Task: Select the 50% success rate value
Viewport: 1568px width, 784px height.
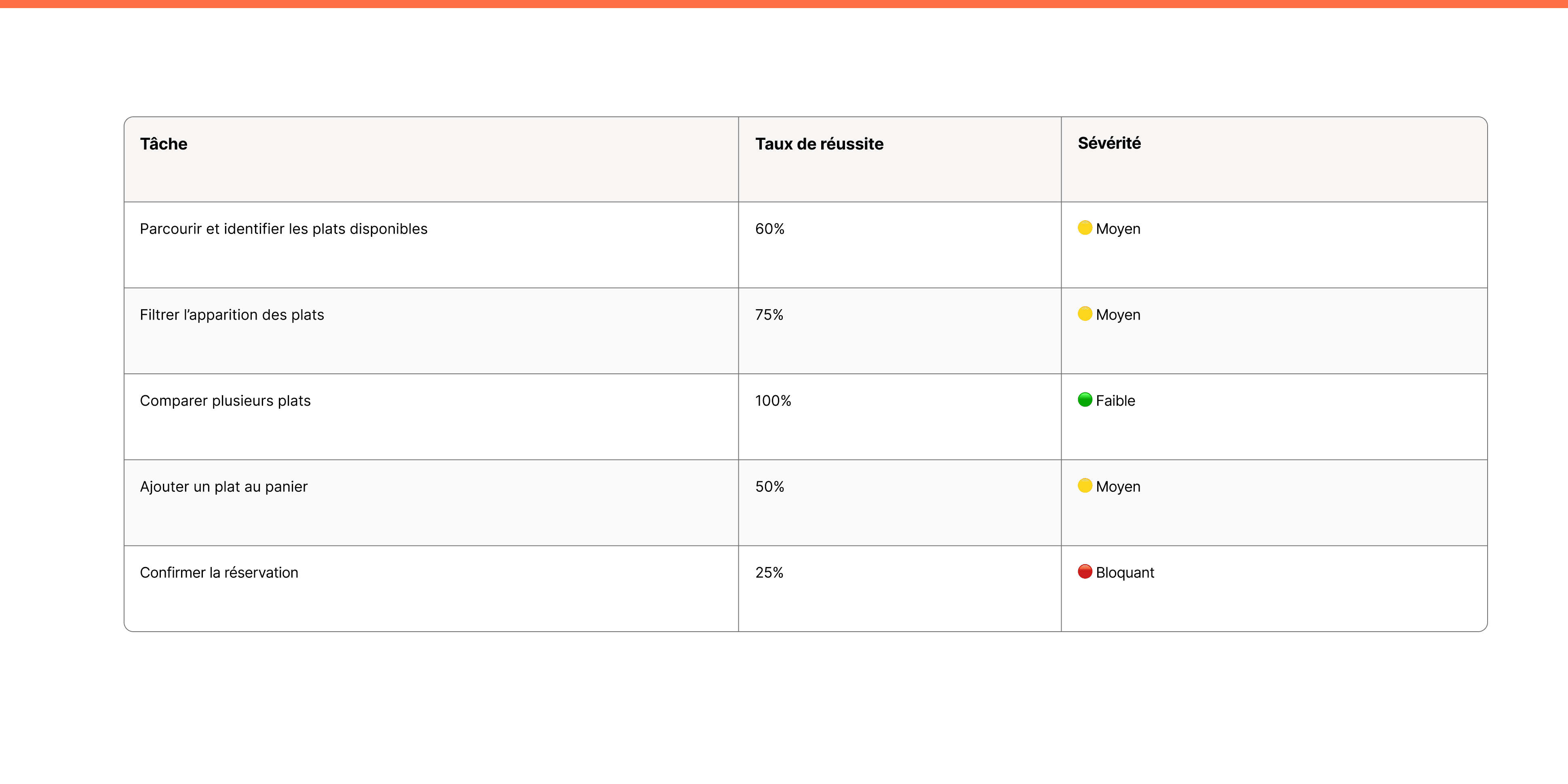Action: tap(769, 486)
